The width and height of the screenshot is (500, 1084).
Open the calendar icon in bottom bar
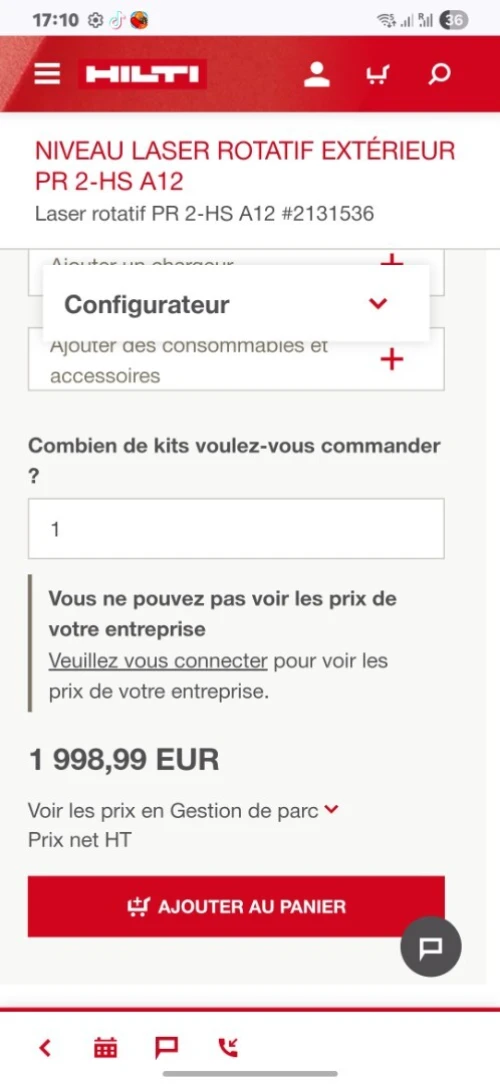[105, 1047]
